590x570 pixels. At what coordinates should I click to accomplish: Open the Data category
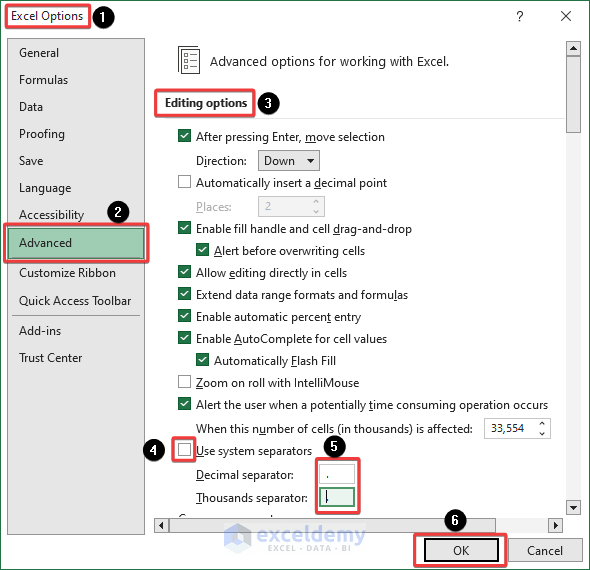pos(76,107)
